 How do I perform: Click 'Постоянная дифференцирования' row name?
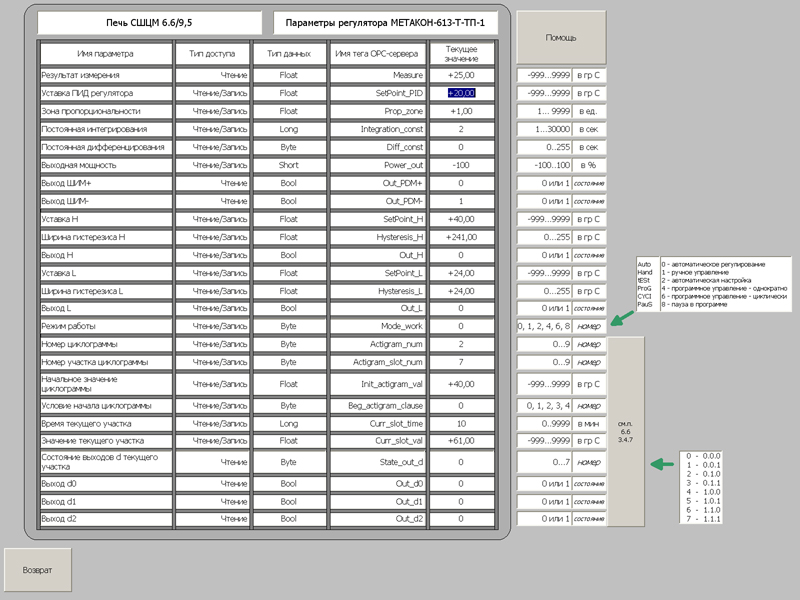(106, 147)
